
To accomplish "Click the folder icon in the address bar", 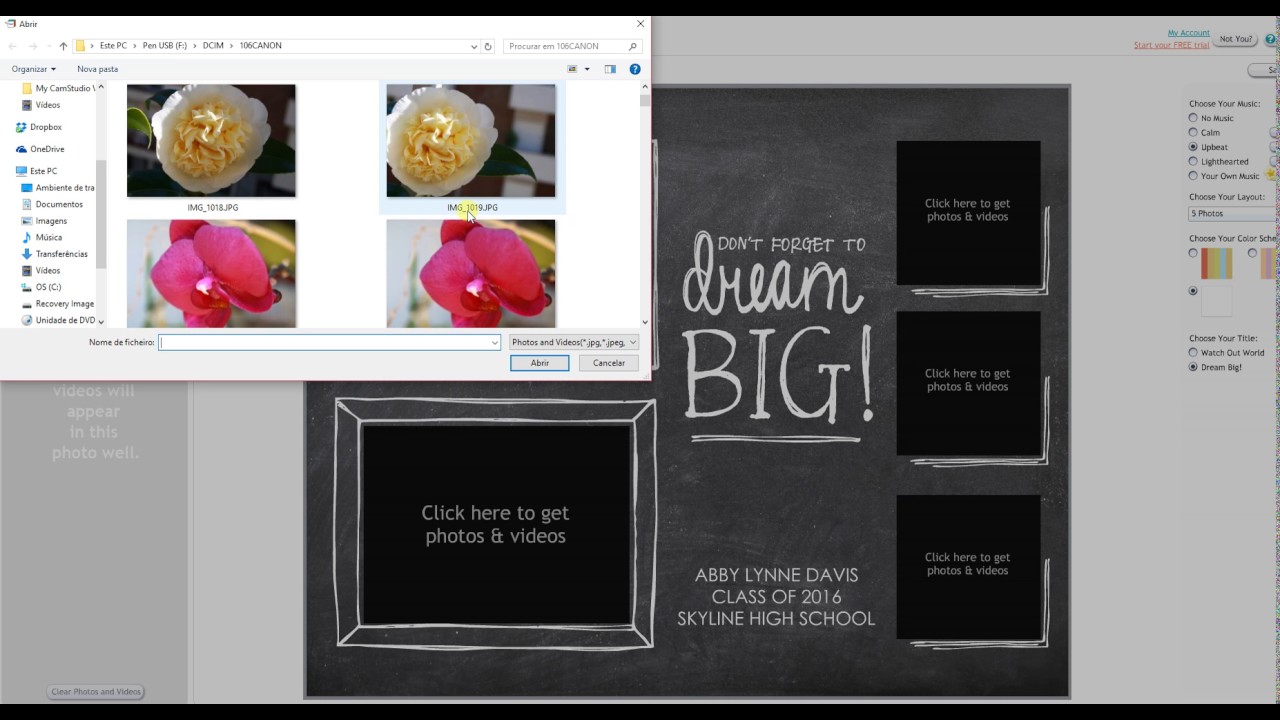I will click(x=81, y=46).
